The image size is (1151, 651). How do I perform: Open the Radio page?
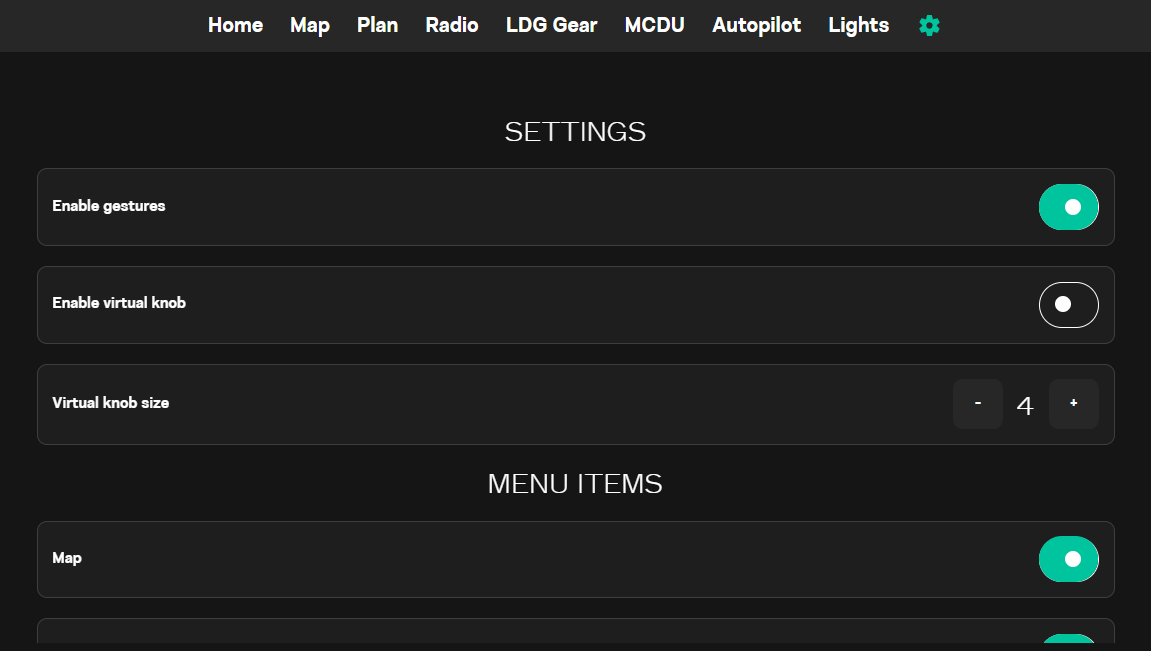[451, 25]
